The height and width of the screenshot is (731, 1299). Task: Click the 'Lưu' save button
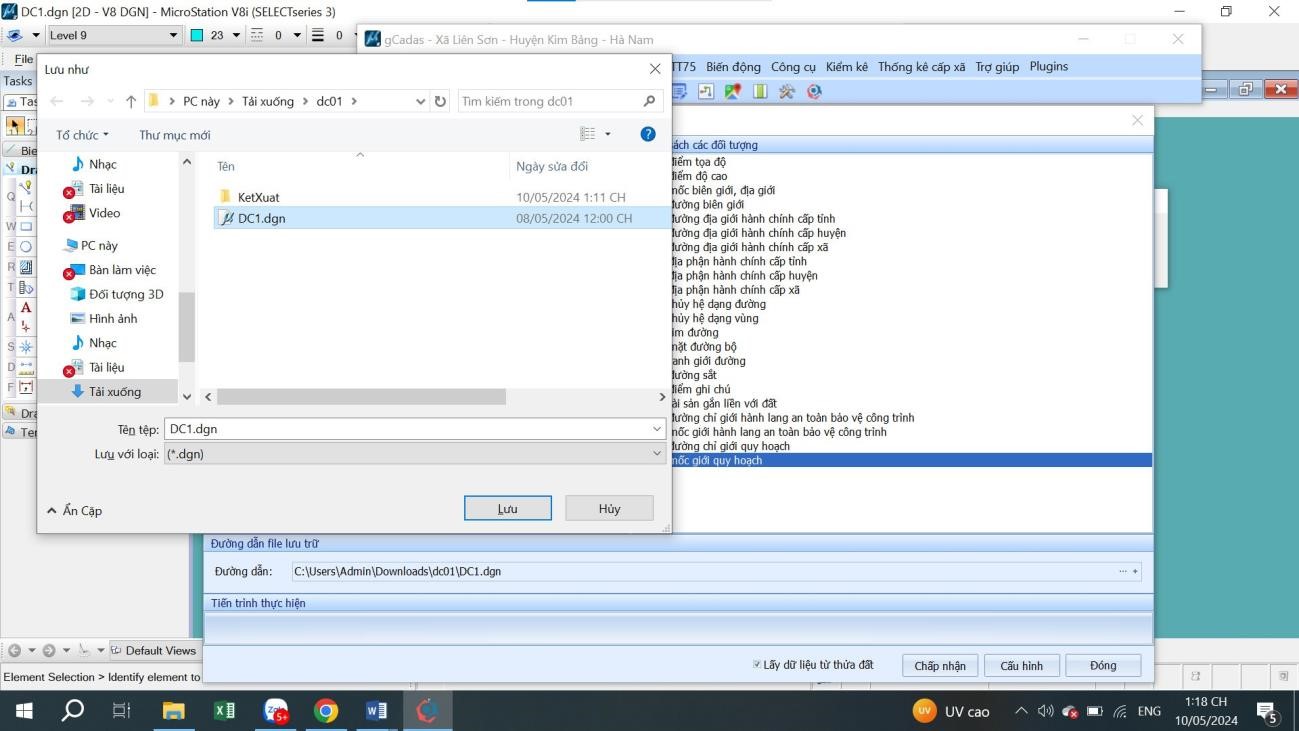click(507, 508)
